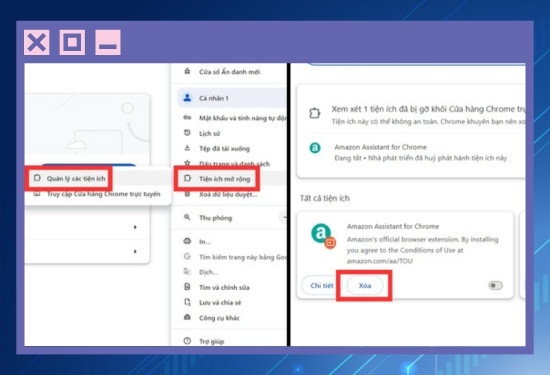Click the minimize dash button in the frame
Image resolution: width=550 pixels, height=375 pixels.
point(108,42)
